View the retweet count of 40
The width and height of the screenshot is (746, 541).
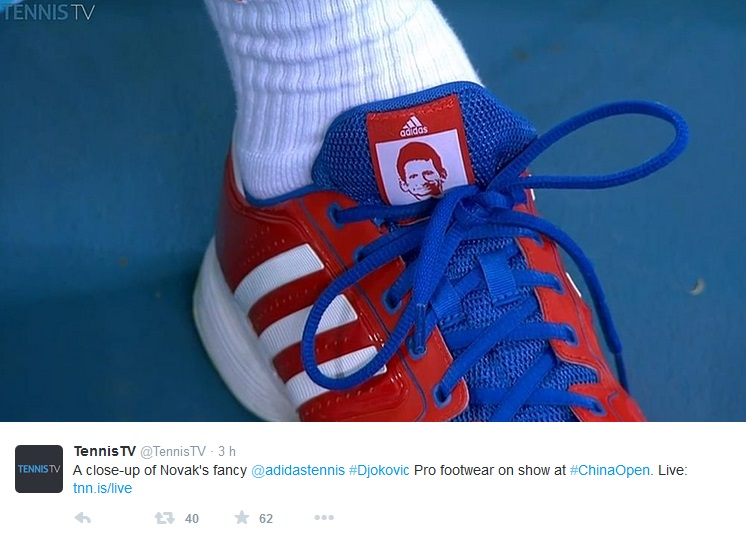[x=192, y=518]
